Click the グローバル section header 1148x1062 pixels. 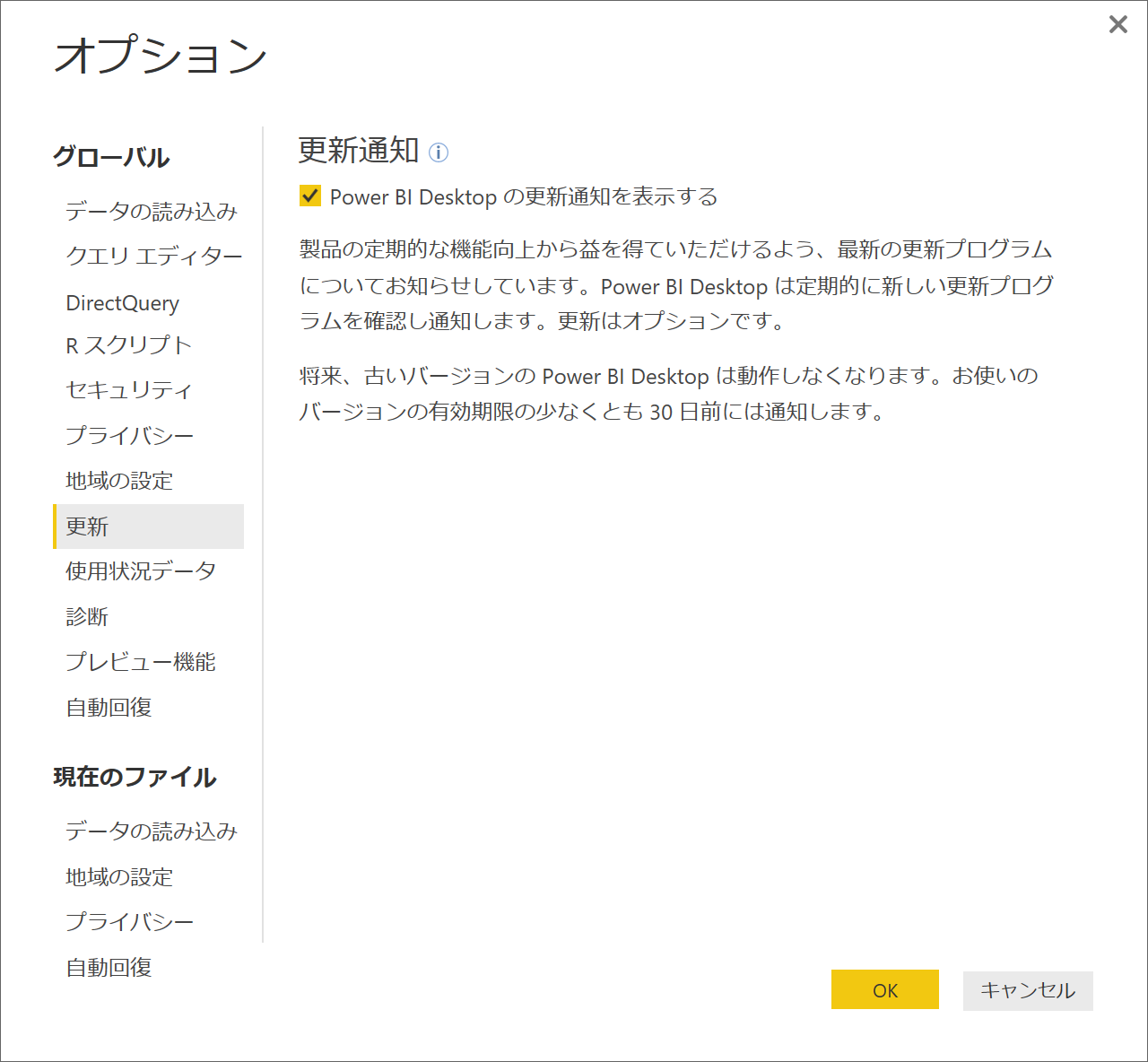[x=111, y=157]
